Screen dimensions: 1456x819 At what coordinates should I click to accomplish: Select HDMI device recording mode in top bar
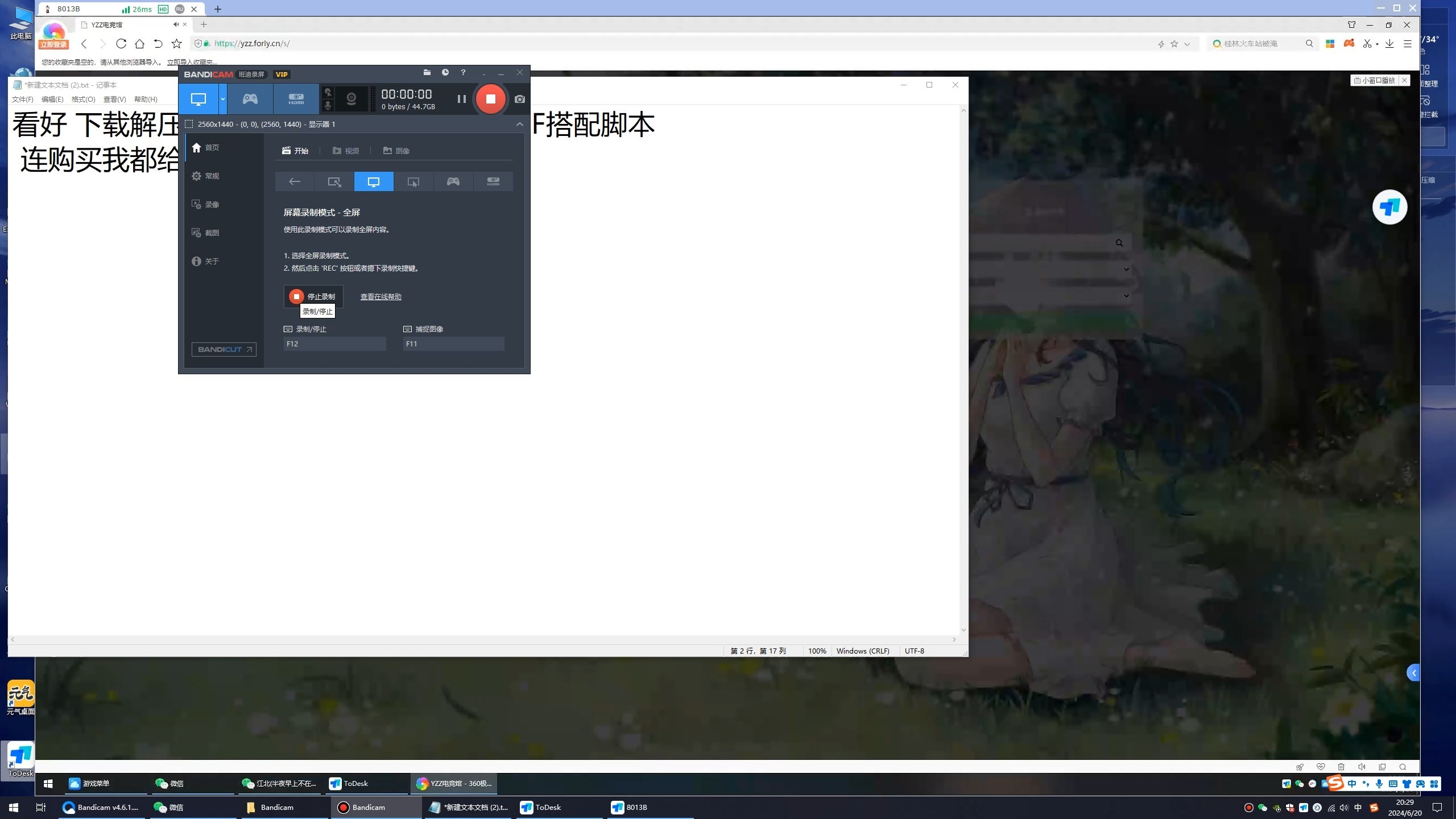[296, 99]
